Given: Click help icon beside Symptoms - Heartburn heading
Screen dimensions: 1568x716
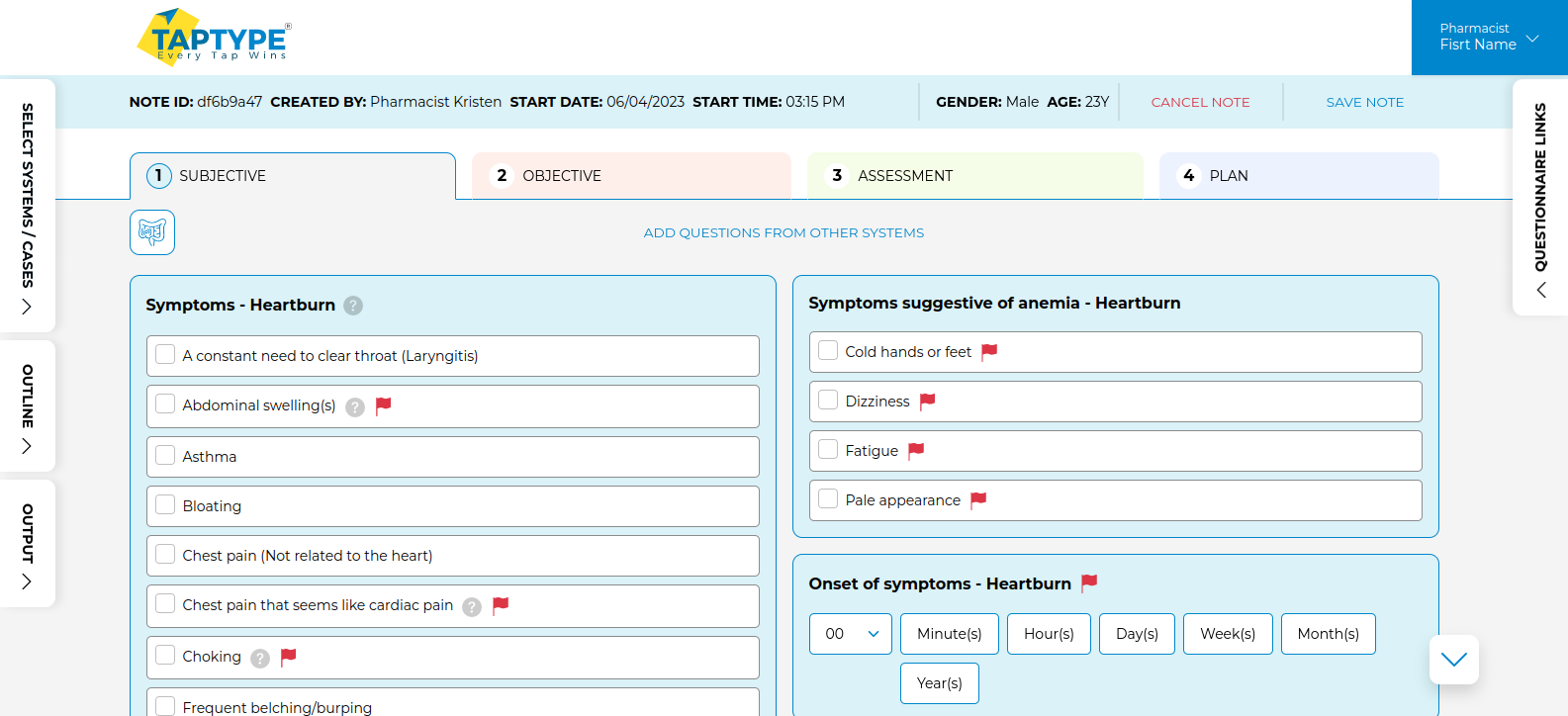Looking at the screenshot, I should click(x=353, y=306).
